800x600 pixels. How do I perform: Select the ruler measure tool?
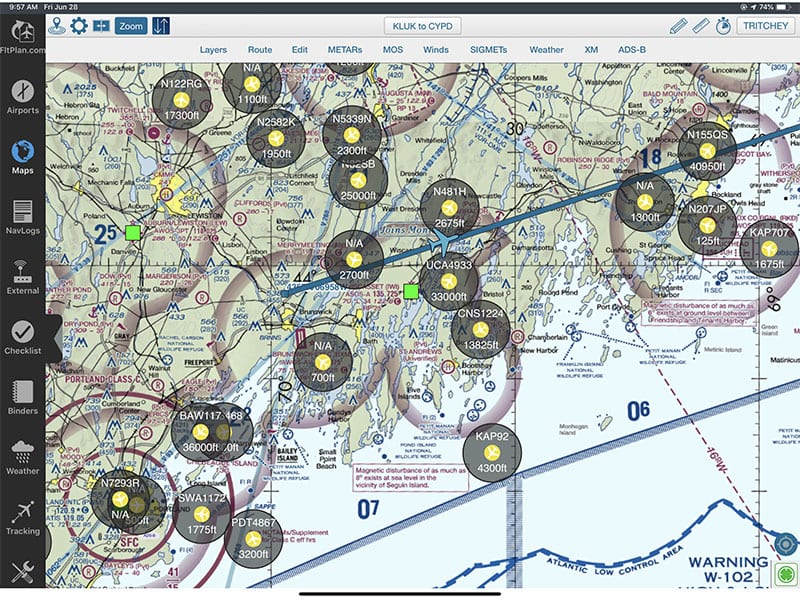(x=701, y=26)
